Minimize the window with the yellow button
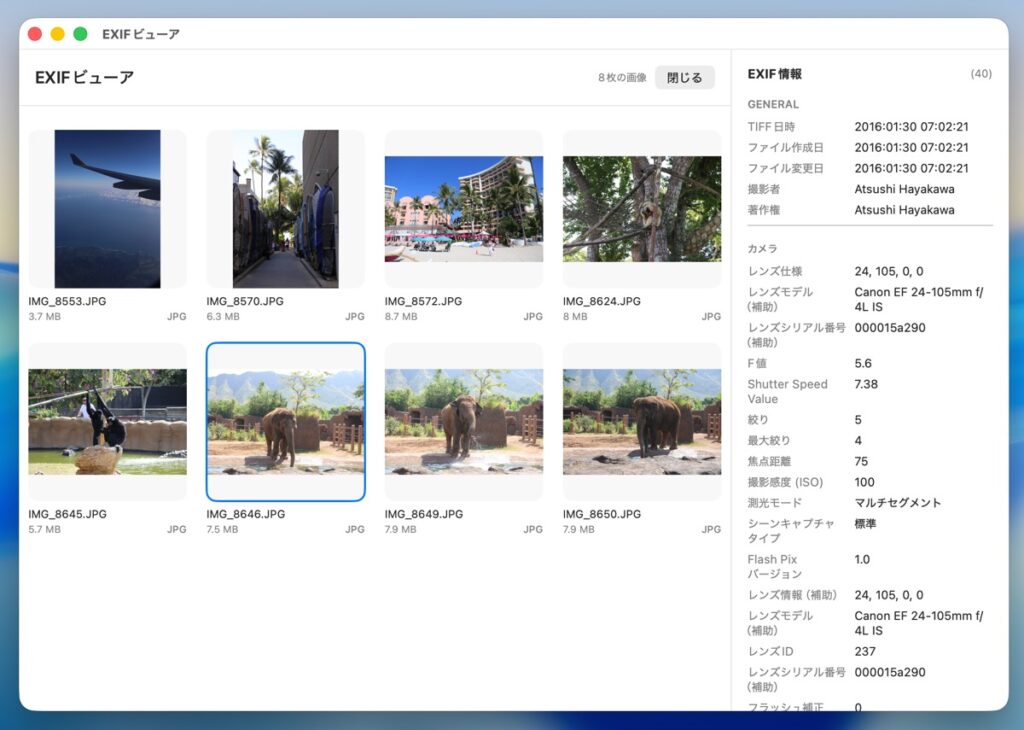Image resolution: width=1024 pixels, height=730 pixels. 58,34
